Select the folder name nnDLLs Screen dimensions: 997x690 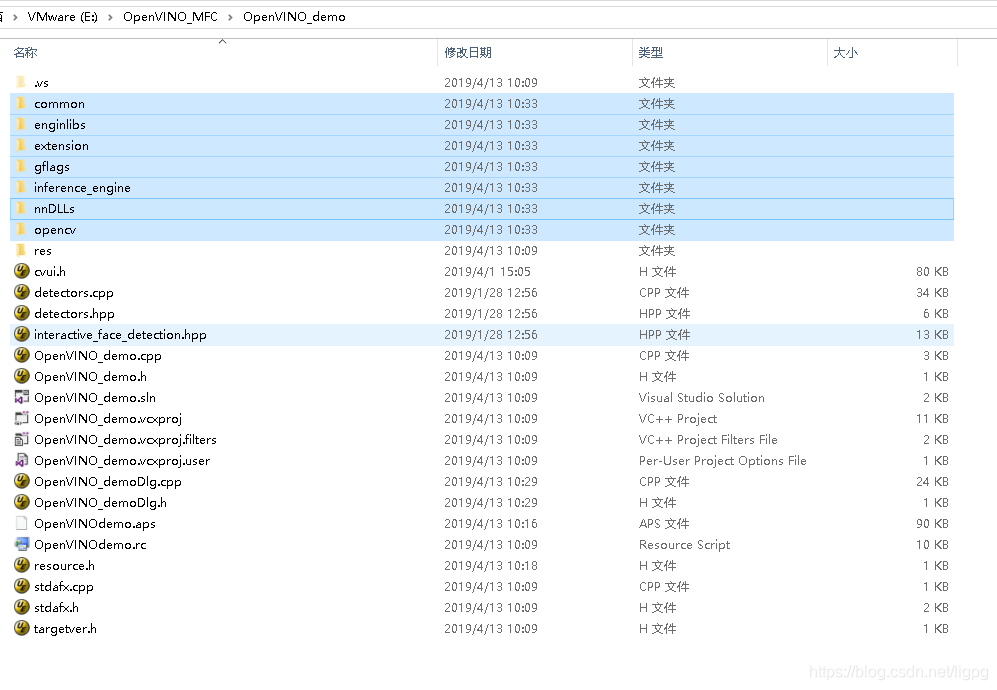tap(54, 209)
